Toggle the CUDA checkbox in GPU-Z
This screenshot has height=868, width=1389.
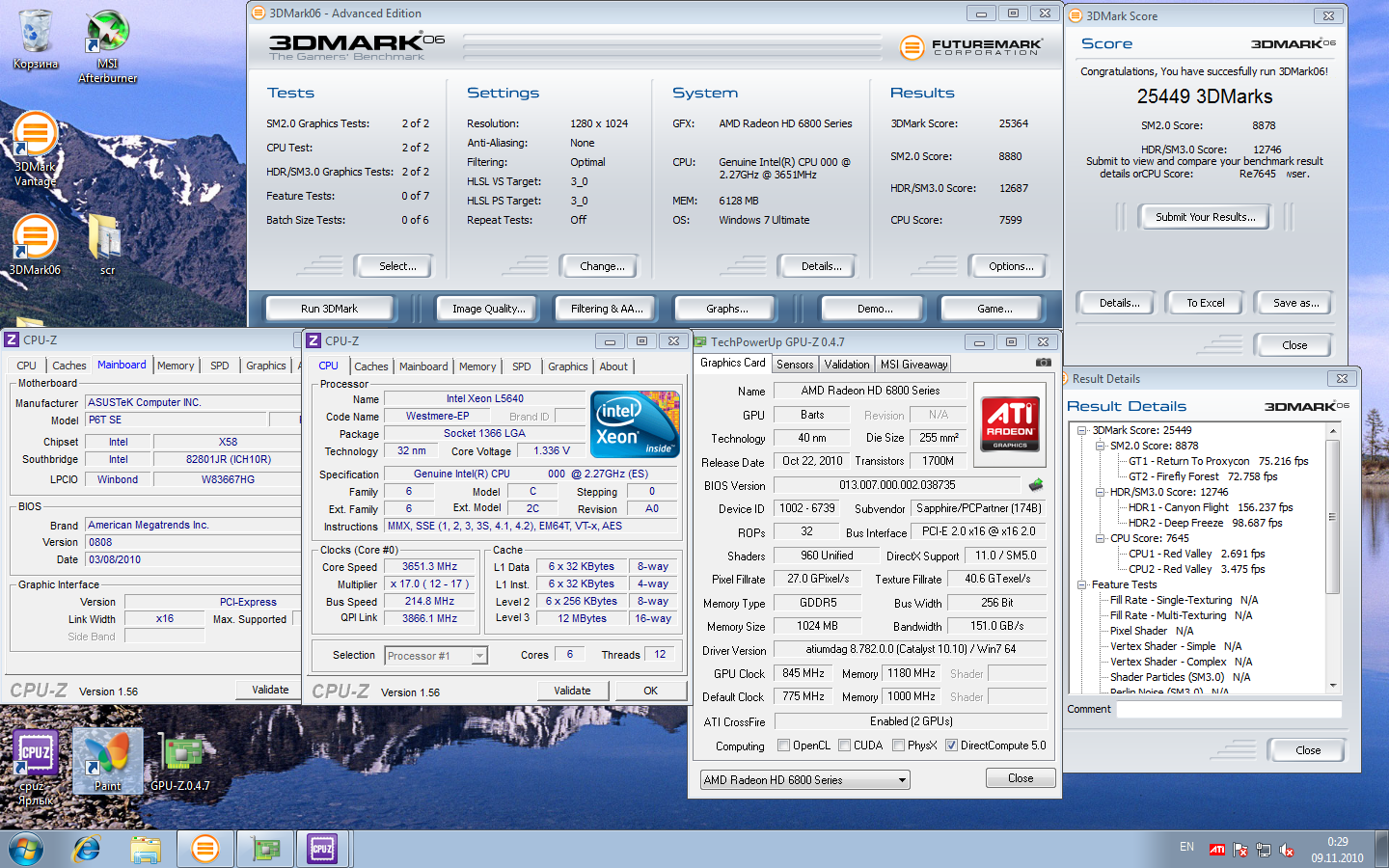click(845, 746)
